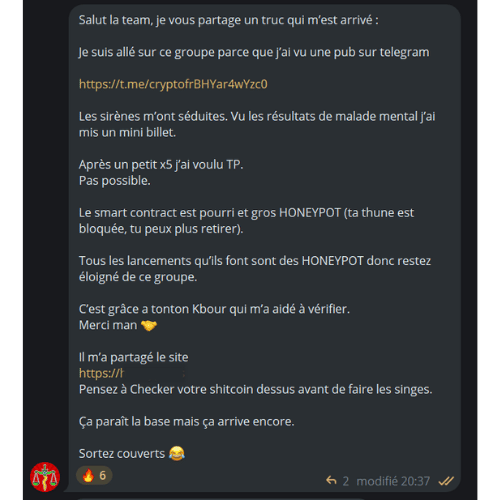Click the tonton Kbour sentence
Screen dimensions: 500x500
tap(214, 309)
